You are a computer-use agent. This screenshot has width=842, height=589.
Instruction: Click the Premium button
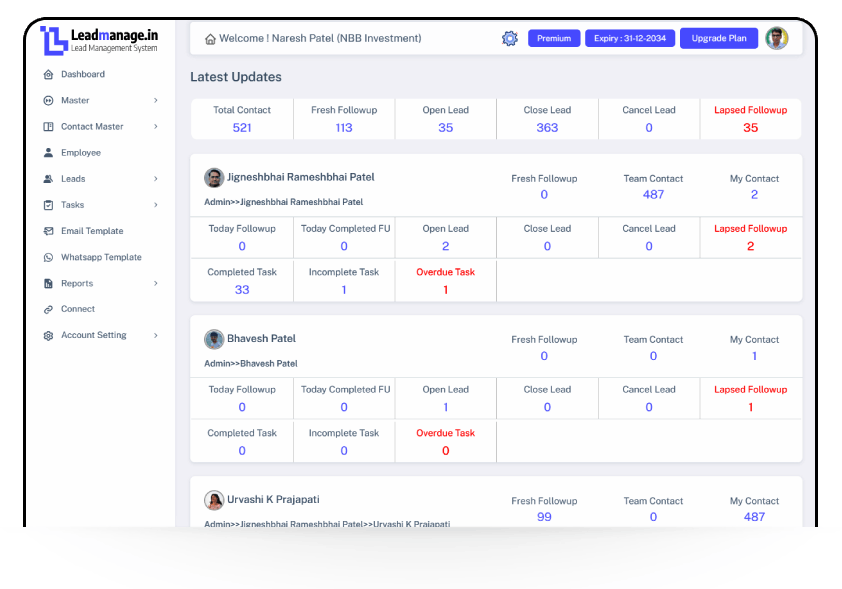553,38
